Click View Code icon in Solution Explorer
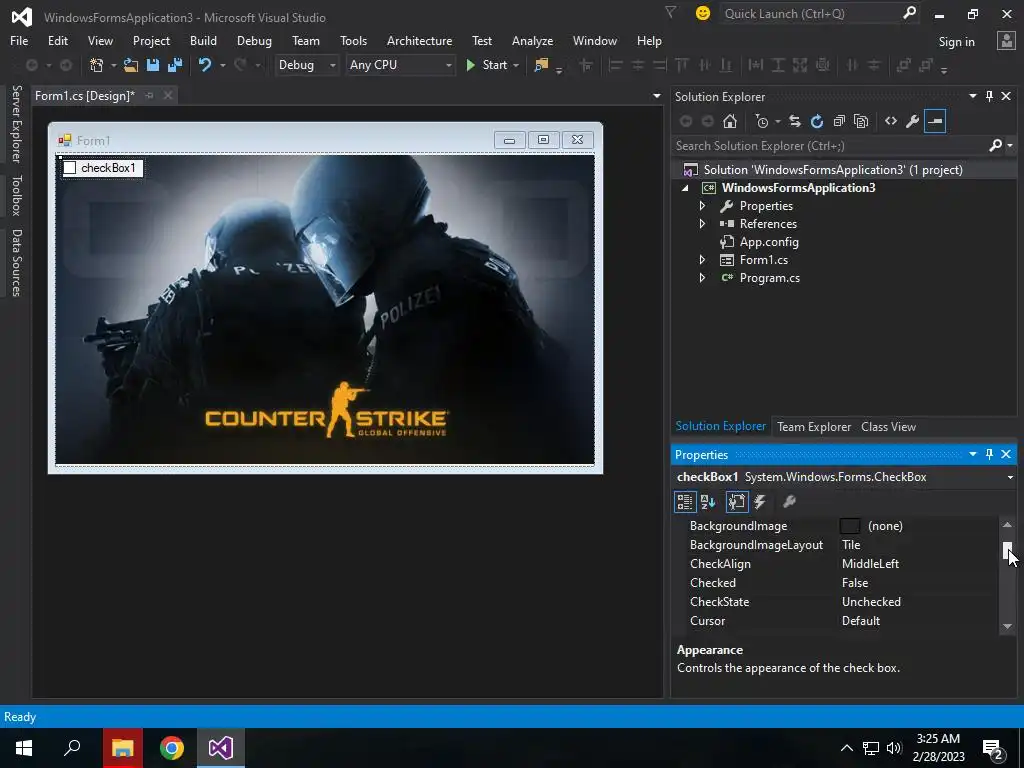Screen dimensions: 1024x768 (891, 121)
